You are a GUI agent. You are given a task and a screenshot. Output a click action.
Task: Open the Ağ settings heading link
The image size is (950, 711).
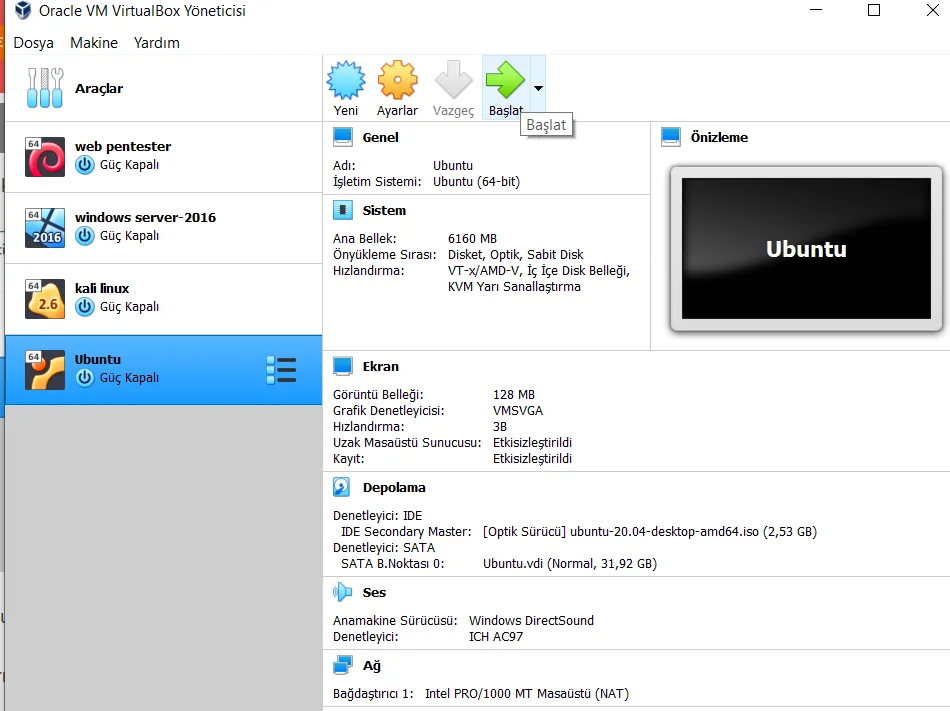pos(371,666)
